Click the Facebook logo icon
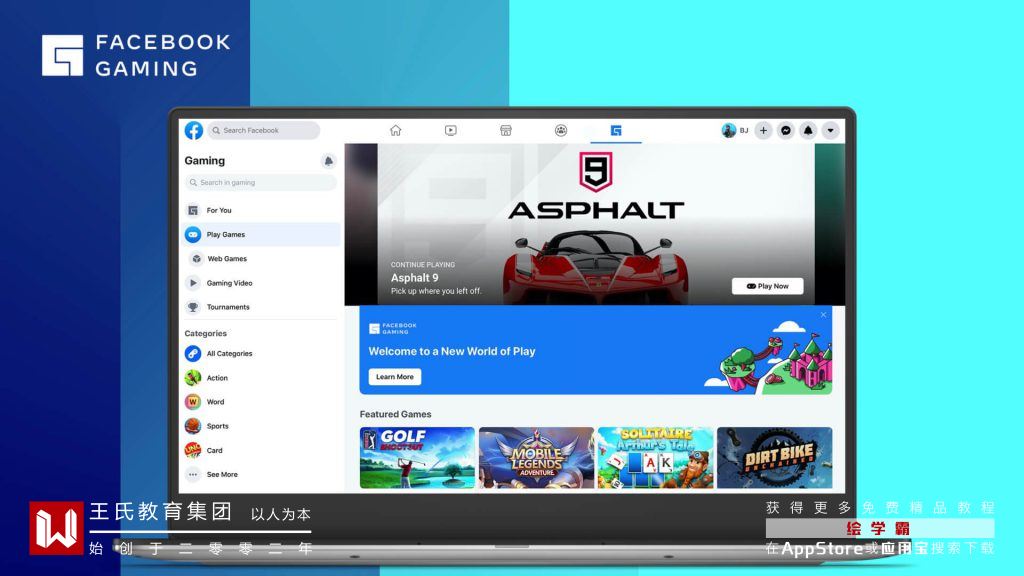This screenshot has width=1024, height=576. pyautogui.click(x=193, y=131)
